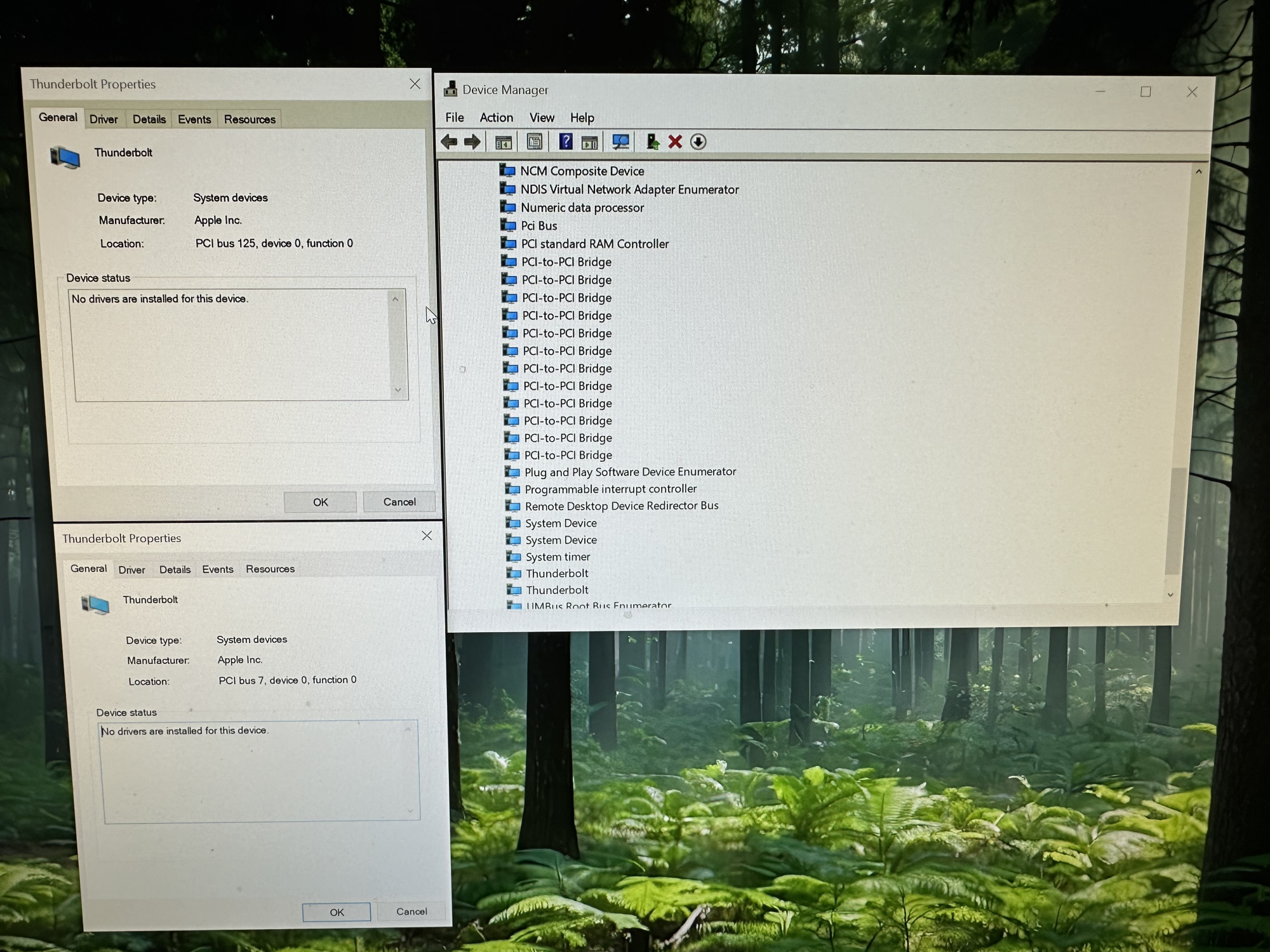Open the View menu in Device Manager
1270x952 pixels.
[542, 117]
